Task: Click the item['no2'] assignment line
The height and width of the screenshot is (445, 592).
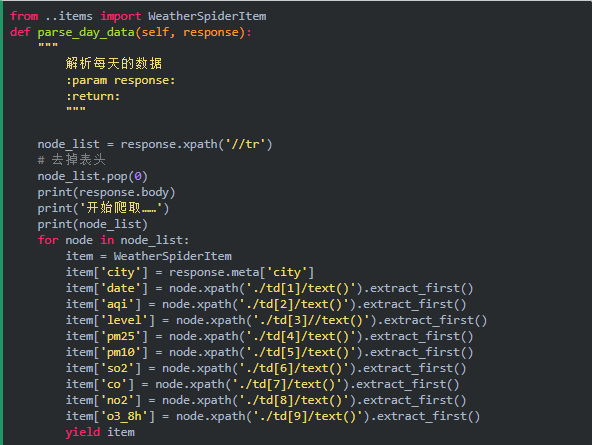Action: (x=266, y=400)
